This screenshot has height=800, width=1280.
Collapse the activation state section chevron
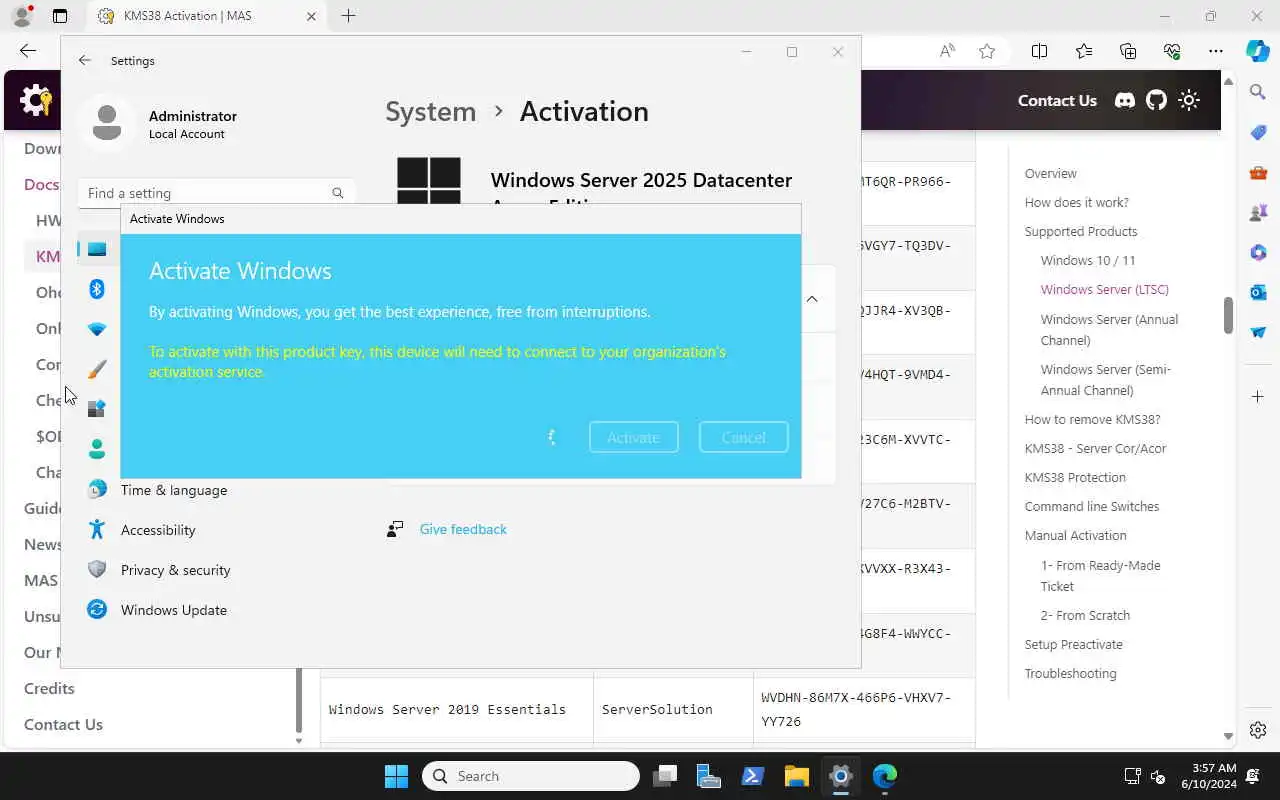(812, 298)
